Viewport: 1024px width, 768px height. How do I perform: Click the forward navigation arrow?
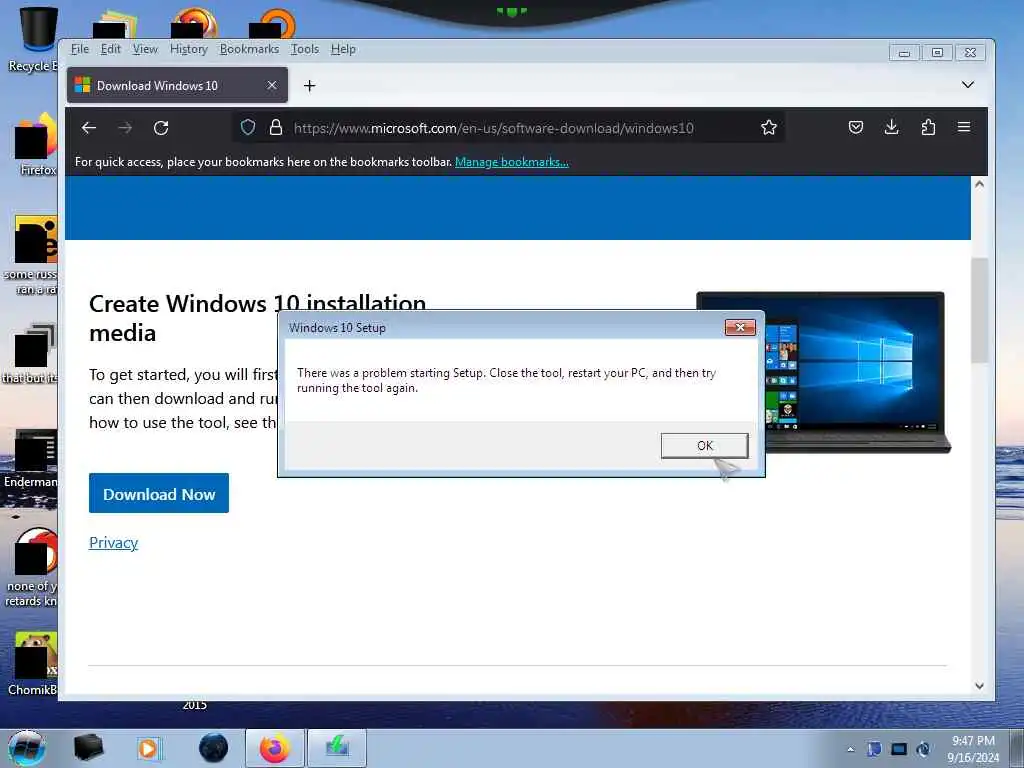coord(125,128)
